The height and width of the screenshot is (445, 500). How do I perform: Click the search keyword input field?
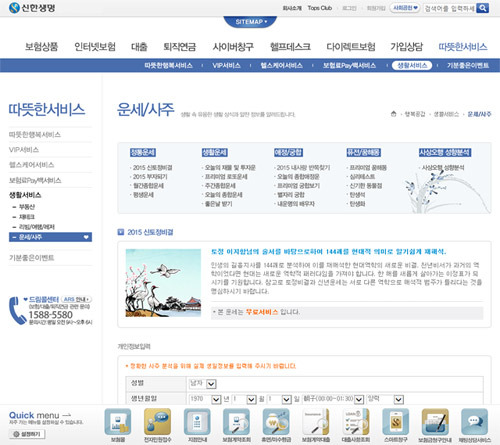tap(449, 8)
